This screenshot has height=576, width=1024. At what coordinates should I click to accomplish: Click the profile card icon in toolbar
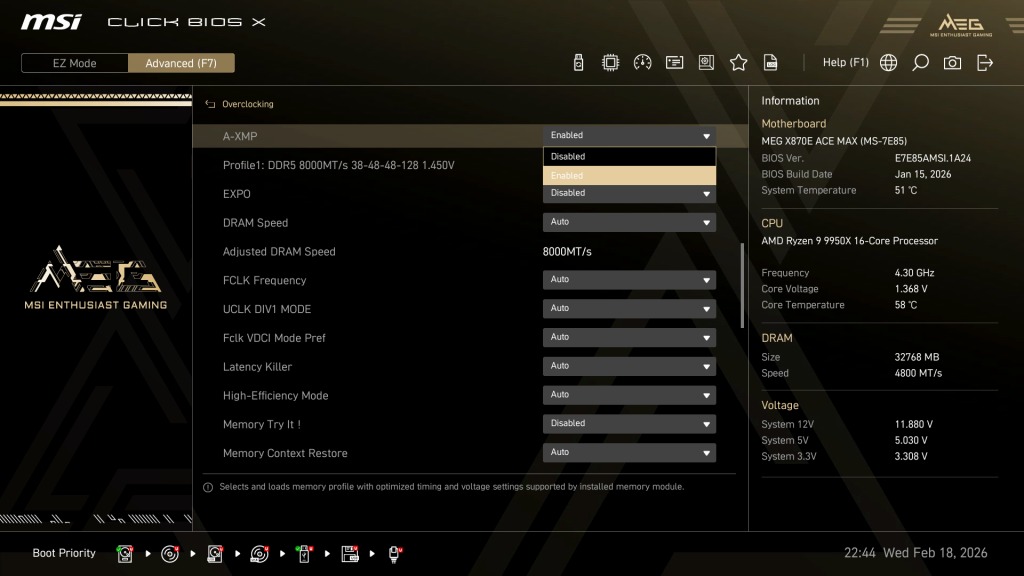674,63
